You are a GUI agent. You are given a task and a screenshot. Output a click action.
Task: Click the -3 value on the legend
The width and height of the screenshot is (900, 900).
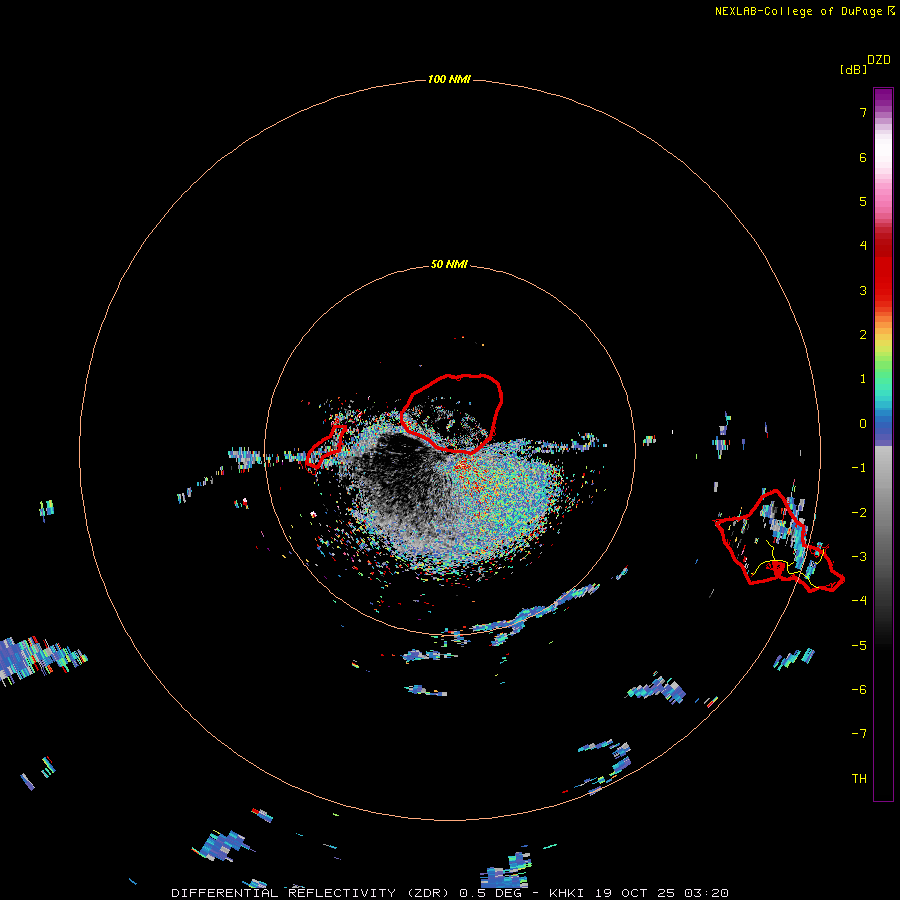[859, 557]
